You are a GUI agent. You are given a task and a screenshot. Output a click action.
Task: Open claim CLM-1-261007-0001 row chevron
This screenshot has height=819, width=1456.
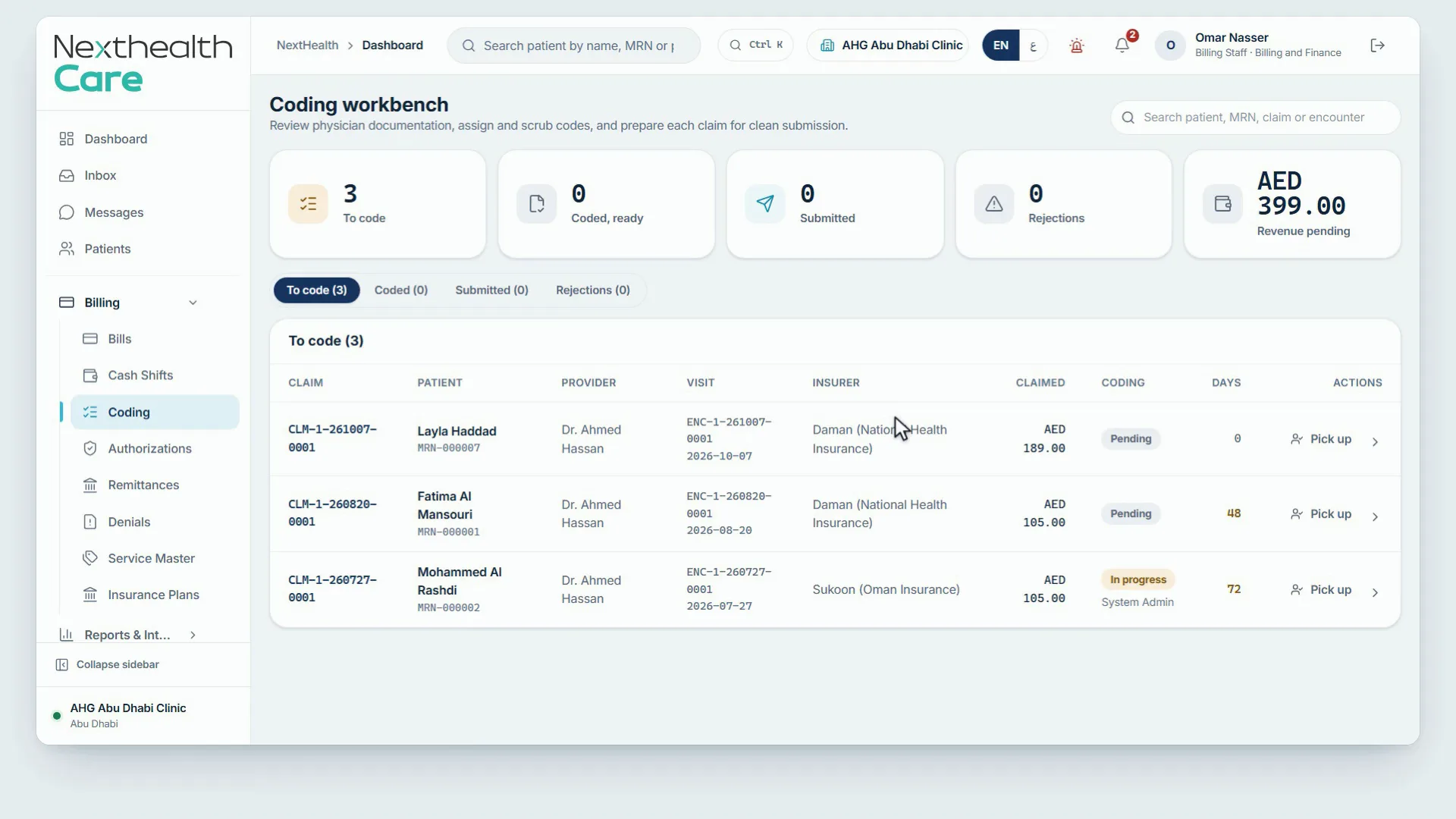point(1375,441)
